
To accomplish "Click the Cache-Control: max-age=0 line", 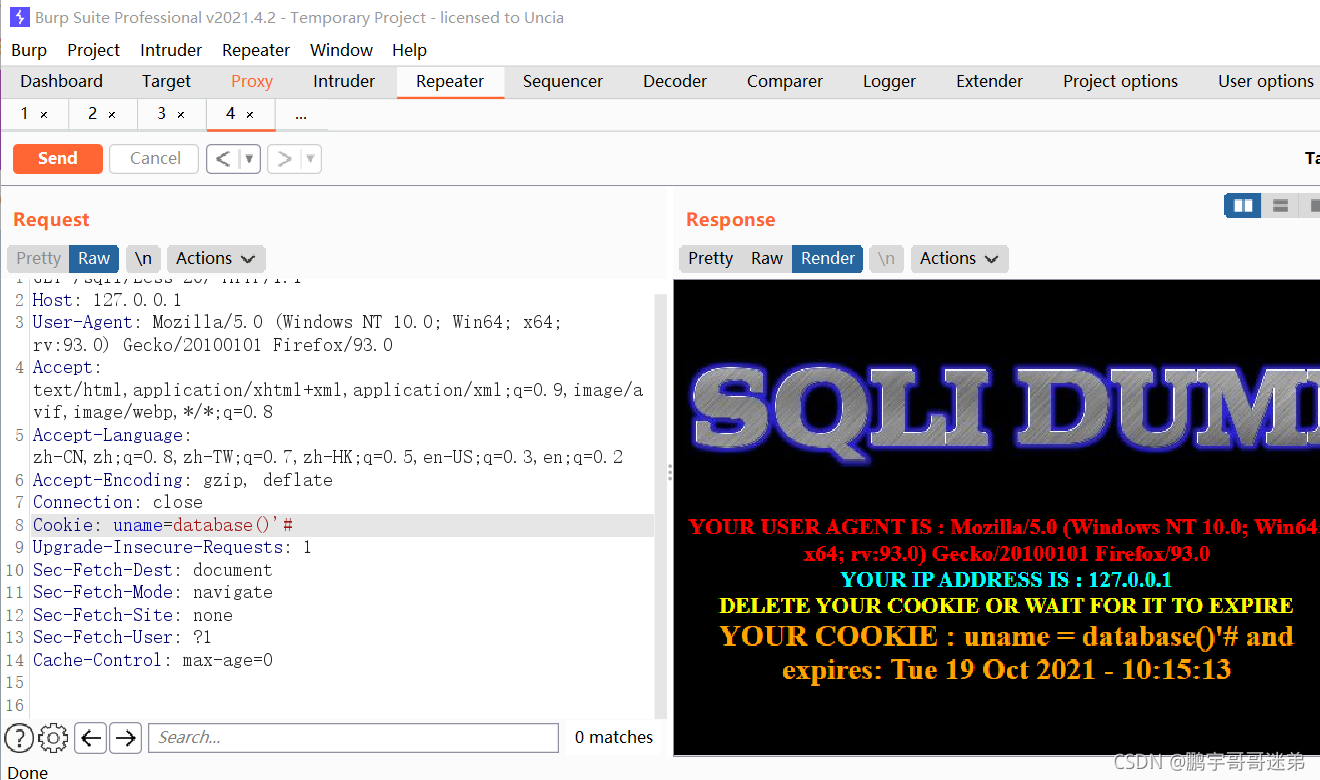I will click(x=152, y=660).
